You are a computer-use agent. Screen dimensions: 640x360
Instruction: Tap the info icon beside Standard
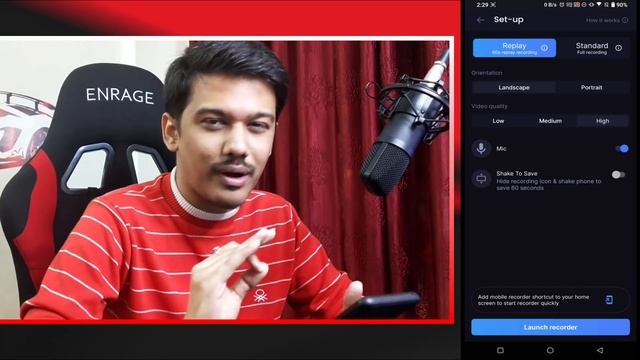pyautogui.click(x=619, y=48)
